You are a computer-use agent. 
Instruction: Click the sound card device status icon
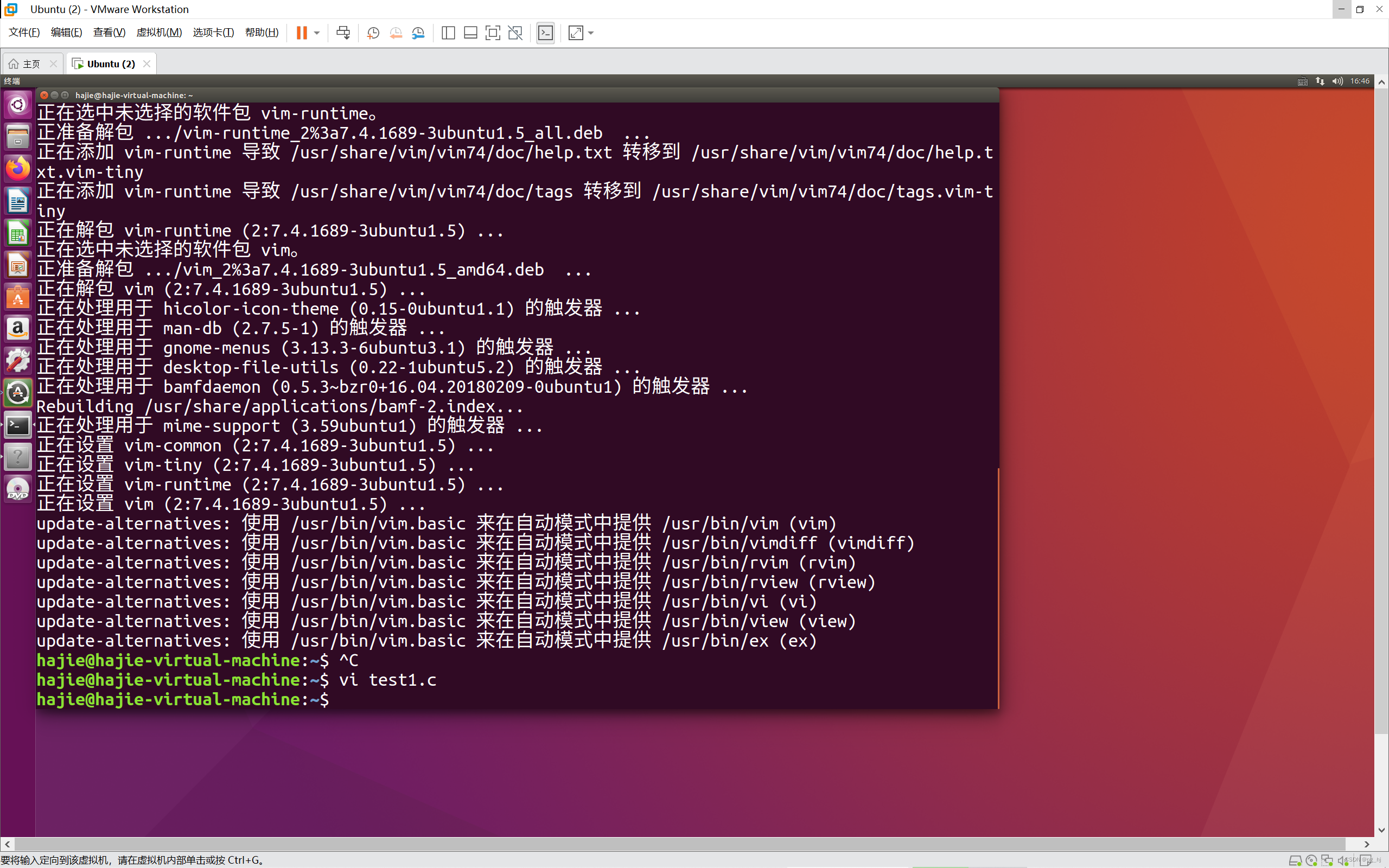pyautogui.click(x=1342, y=860)
